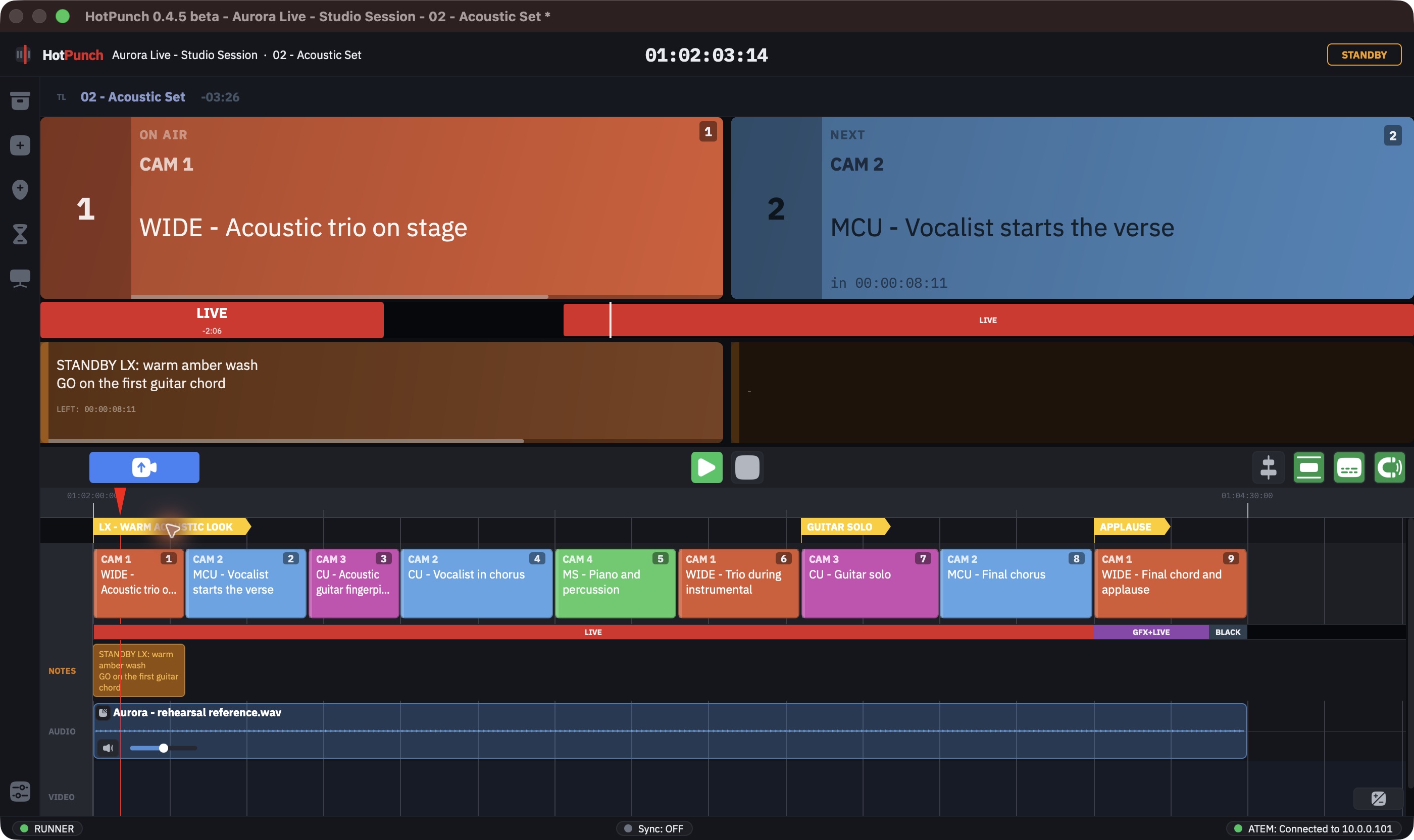Viewport: 1414px width, 840px height.
Task: Click the GFX+LIVE purple segment
Action: coord(1151,632)
